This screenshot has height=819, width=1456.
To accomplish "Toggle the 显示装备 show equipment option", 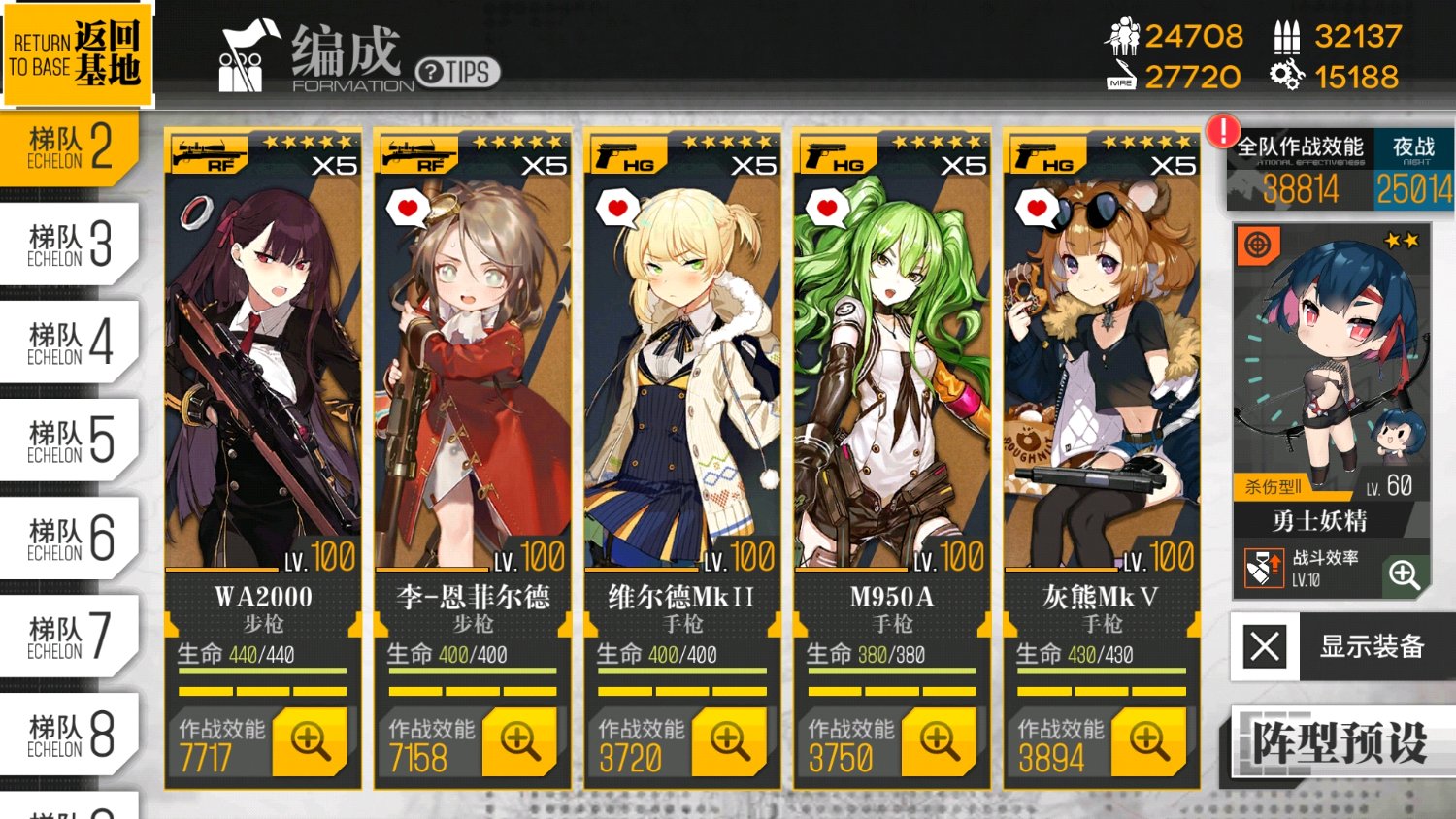I will click(x=1343, y=646).
